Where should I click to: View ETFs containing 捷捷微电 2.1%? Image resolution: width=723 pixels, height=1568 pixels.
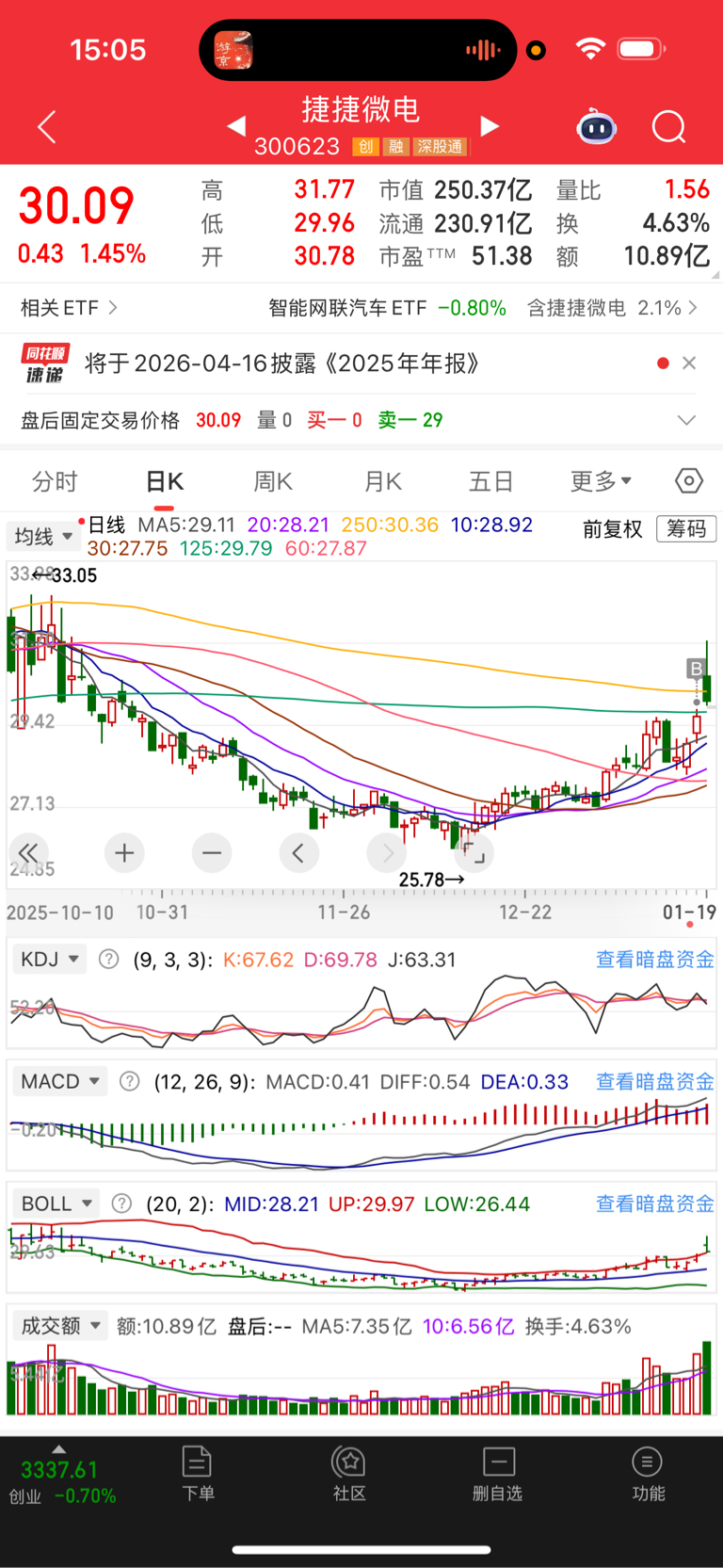(612, 308)
